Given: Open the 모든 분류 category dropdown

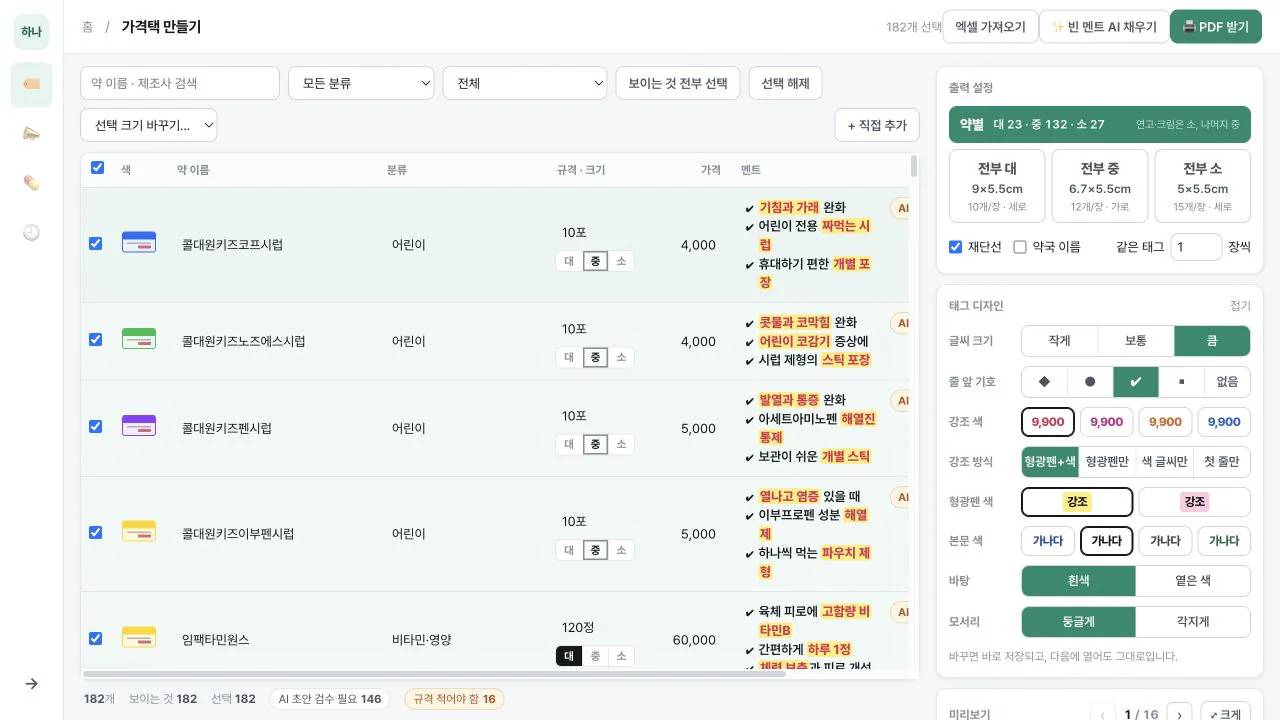Looking at the screenshot, I should point(361,83).
